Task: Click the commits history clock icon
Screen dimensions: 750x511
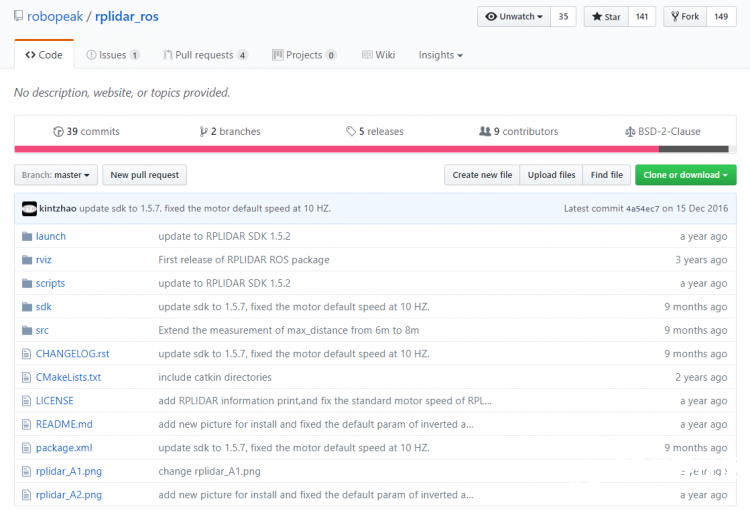Action: click(58, 132)
